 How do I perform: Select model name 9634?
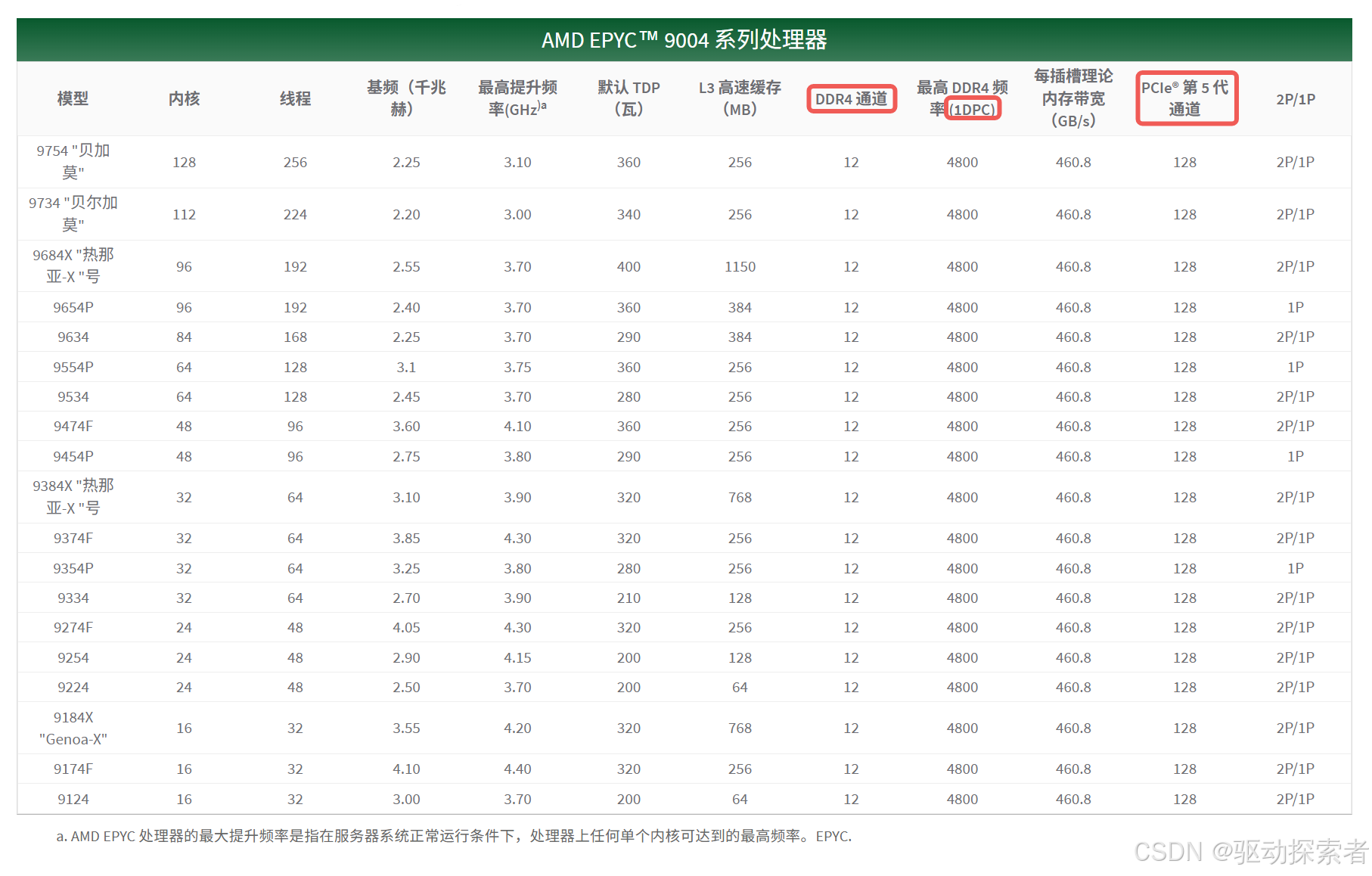tap(73, 337)
